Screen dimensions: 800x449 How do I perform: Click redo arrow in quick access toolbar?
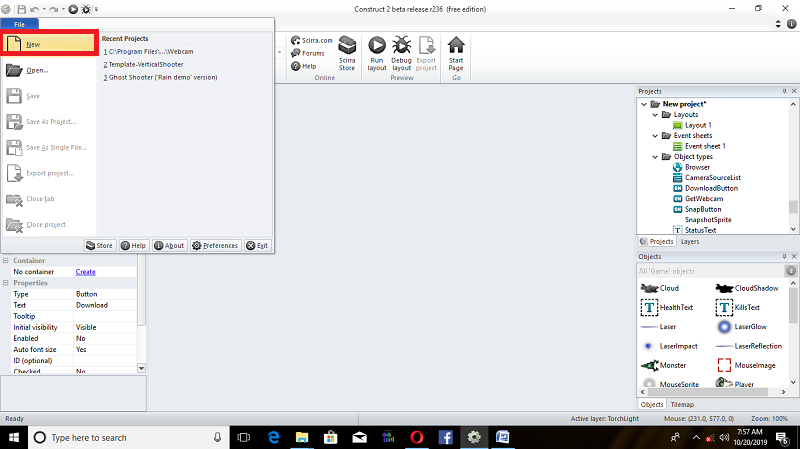pos(53,9)
